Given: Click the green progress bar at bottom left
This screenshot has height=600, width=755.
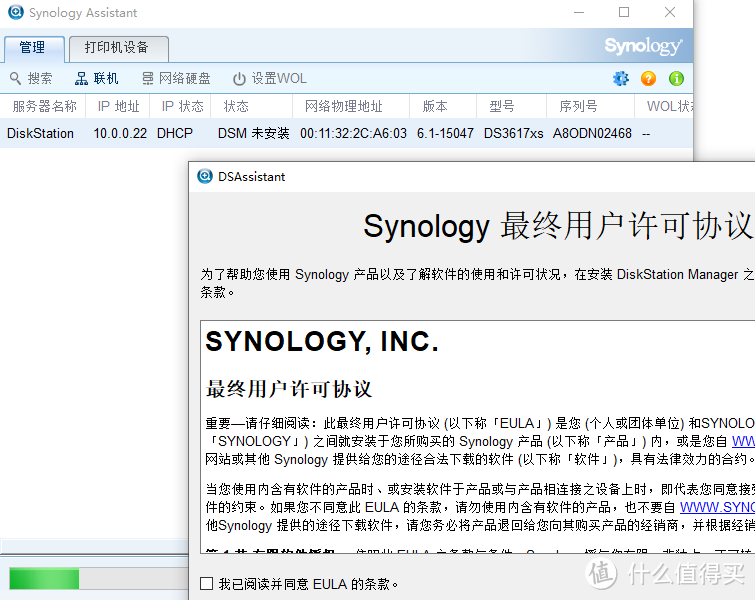Looking at the screenshot, I should click(45, 579).
